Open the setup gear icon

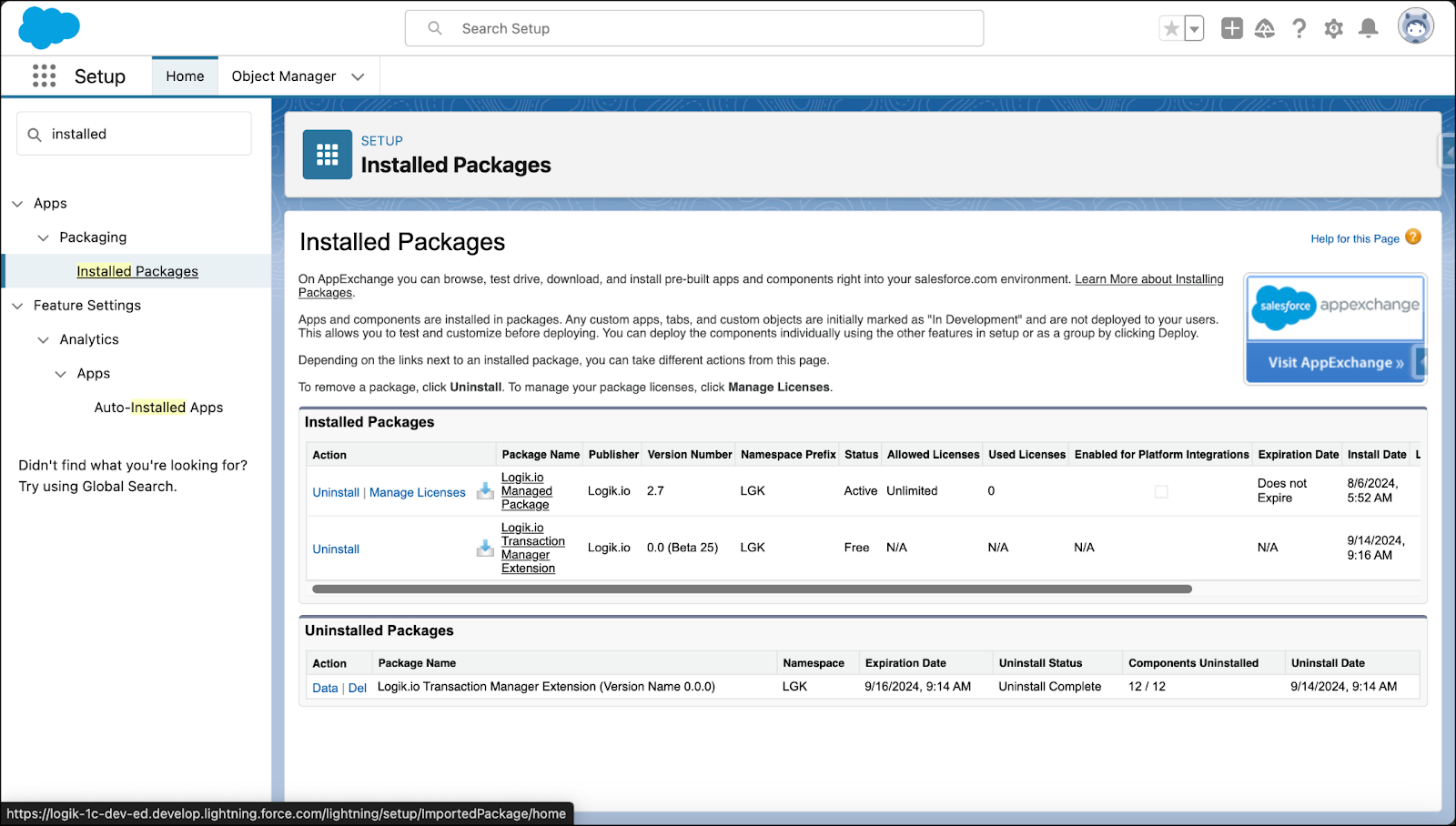coord(1333,28)
